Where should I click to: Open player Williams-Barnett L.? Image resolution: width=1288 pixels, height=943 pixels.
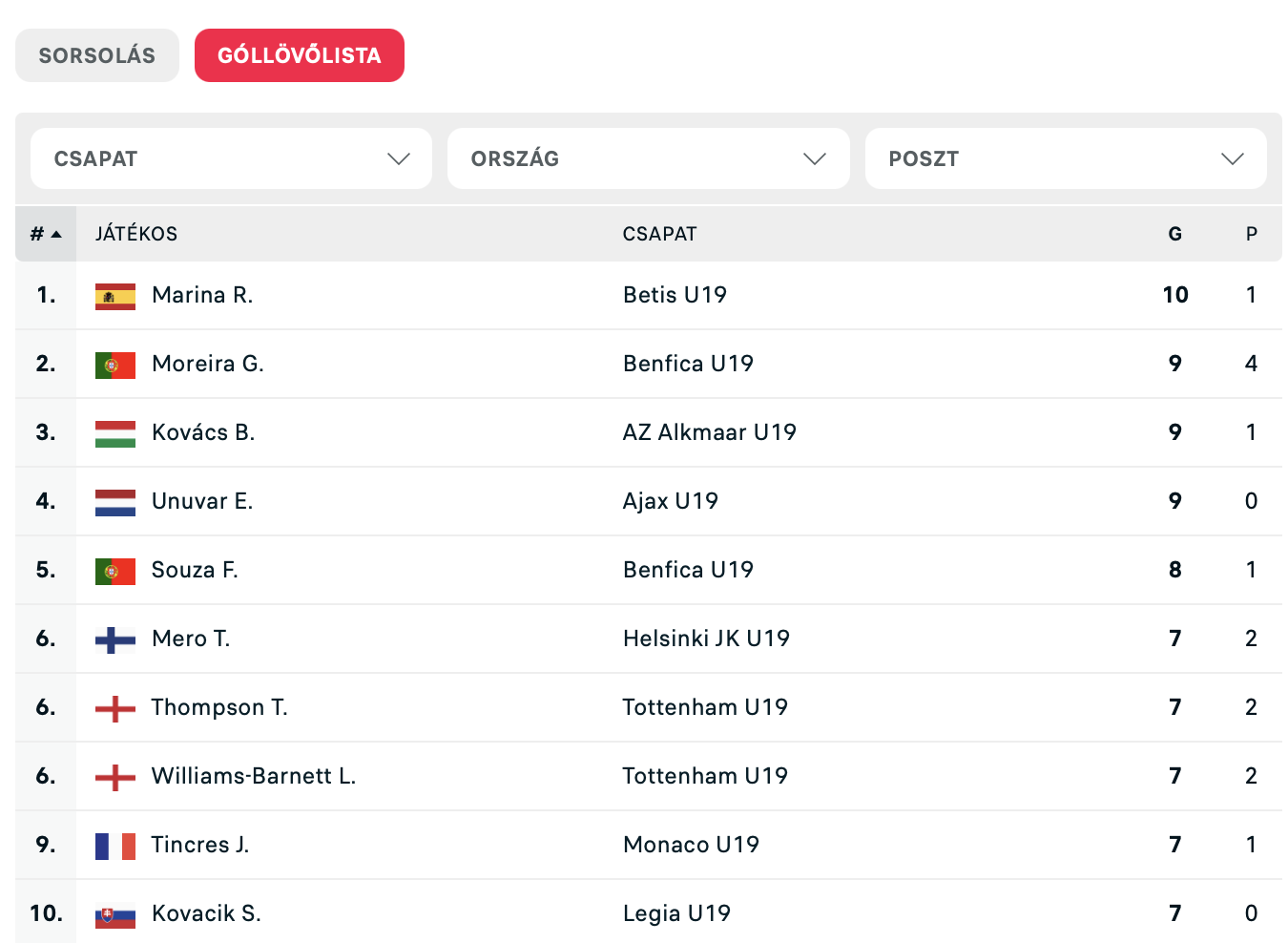(253, 776)
